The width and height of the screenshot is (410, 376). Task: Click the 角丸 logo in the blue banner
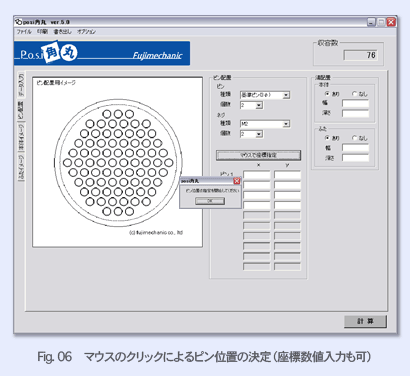point(60,53)
